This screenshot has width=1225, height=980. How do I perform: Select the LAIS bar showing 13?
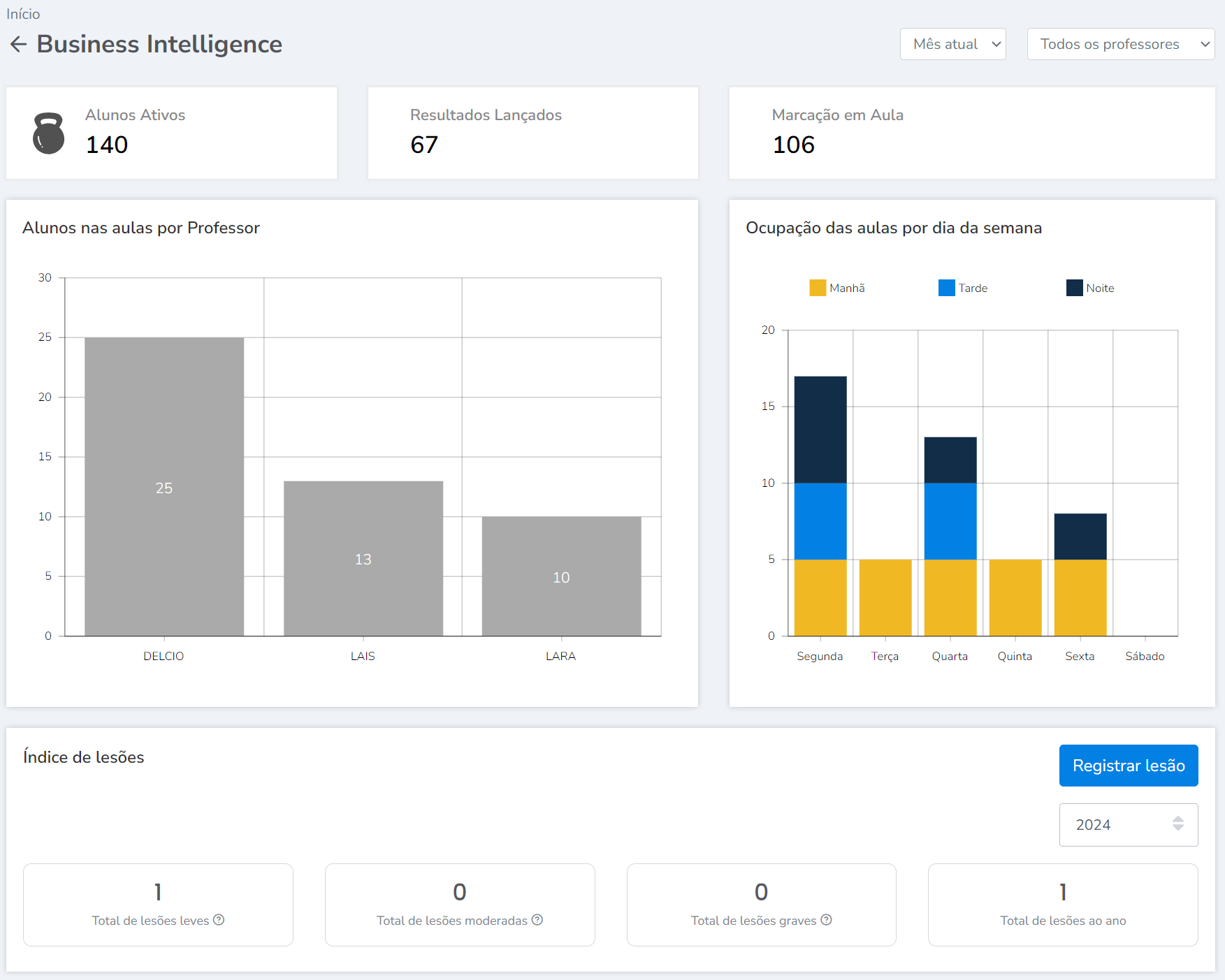(363, 558)
